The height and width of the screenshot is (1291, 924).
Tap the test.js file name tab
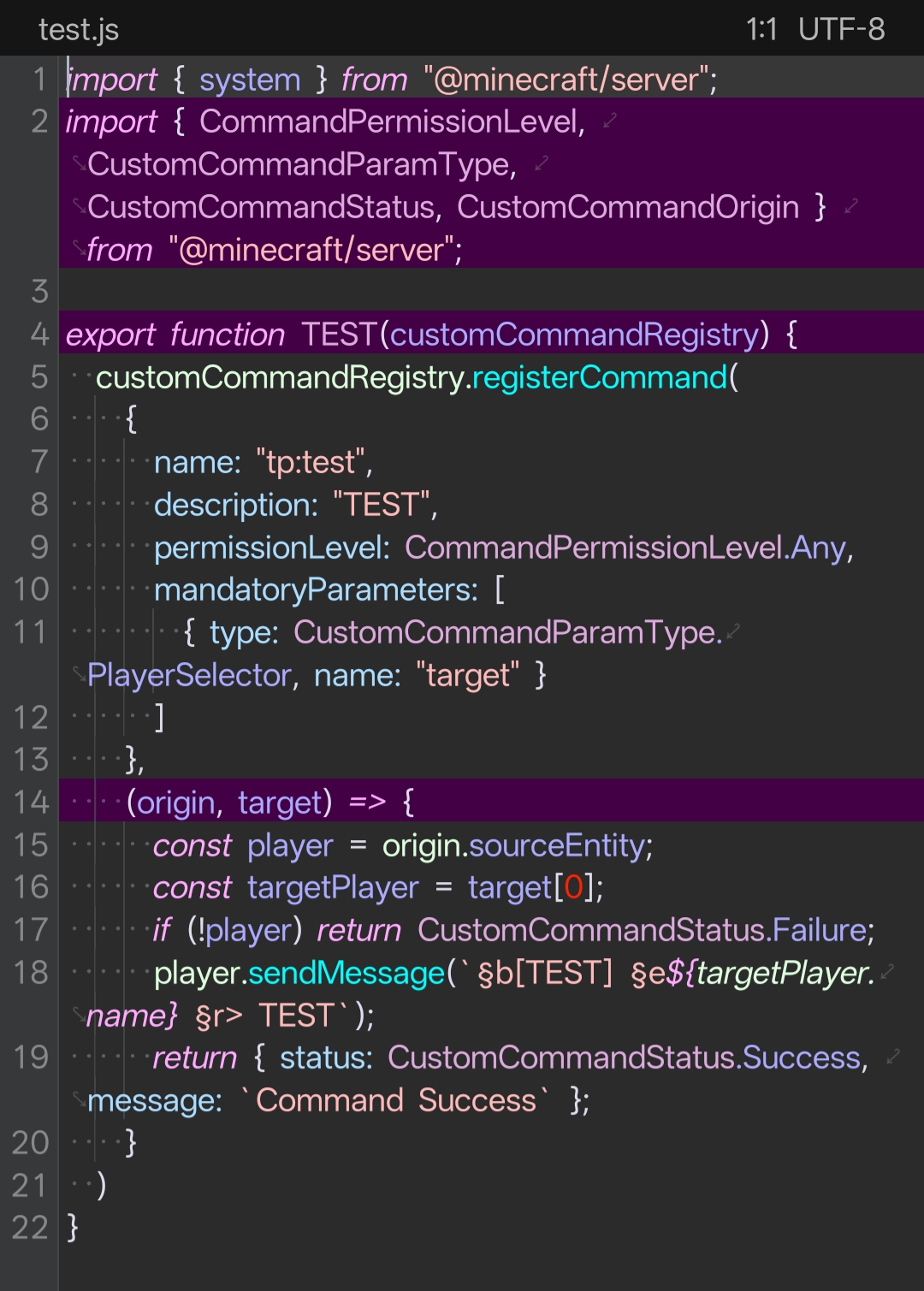(79, 30)
